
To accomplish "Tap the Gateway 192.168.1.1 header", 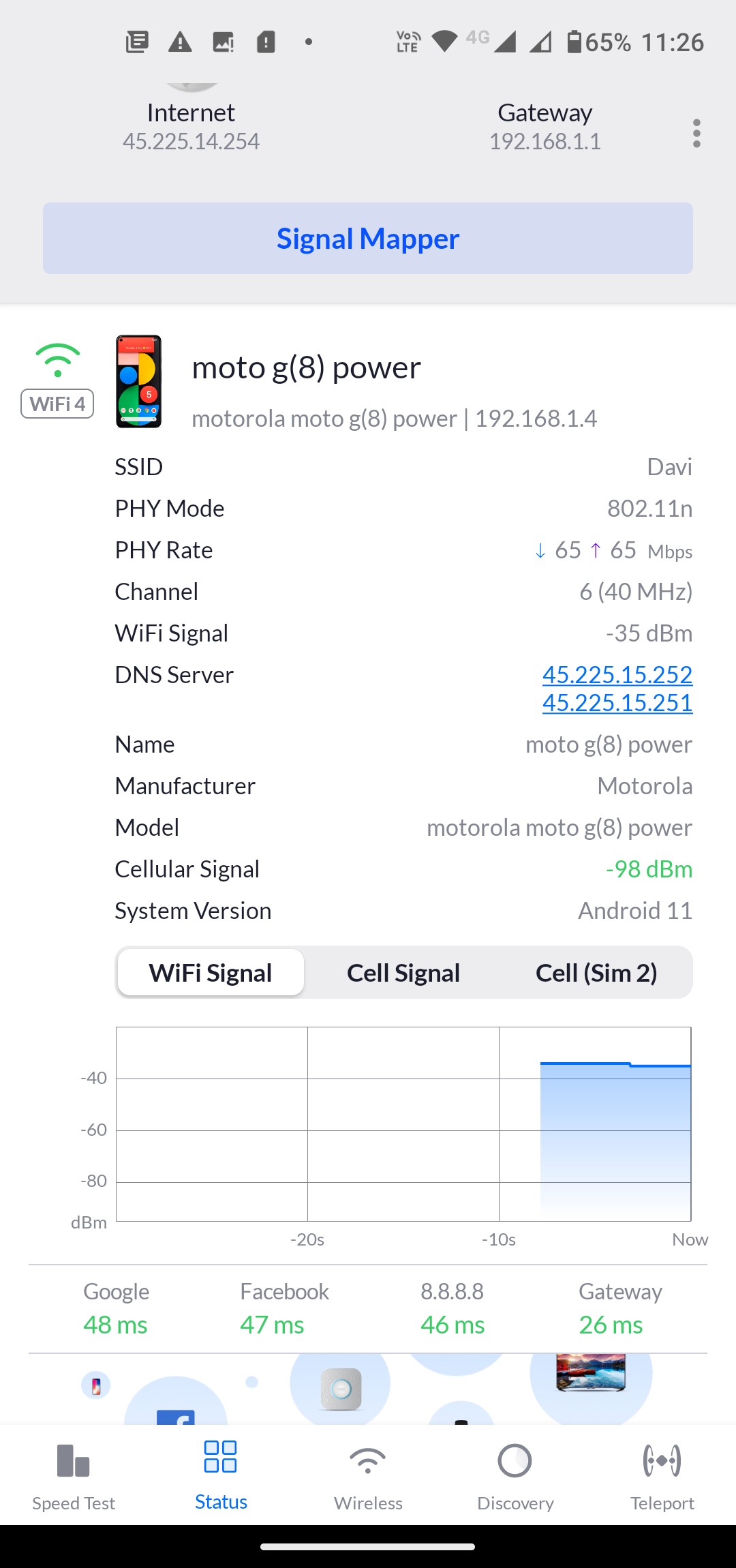I will click(x=545, y=127).
